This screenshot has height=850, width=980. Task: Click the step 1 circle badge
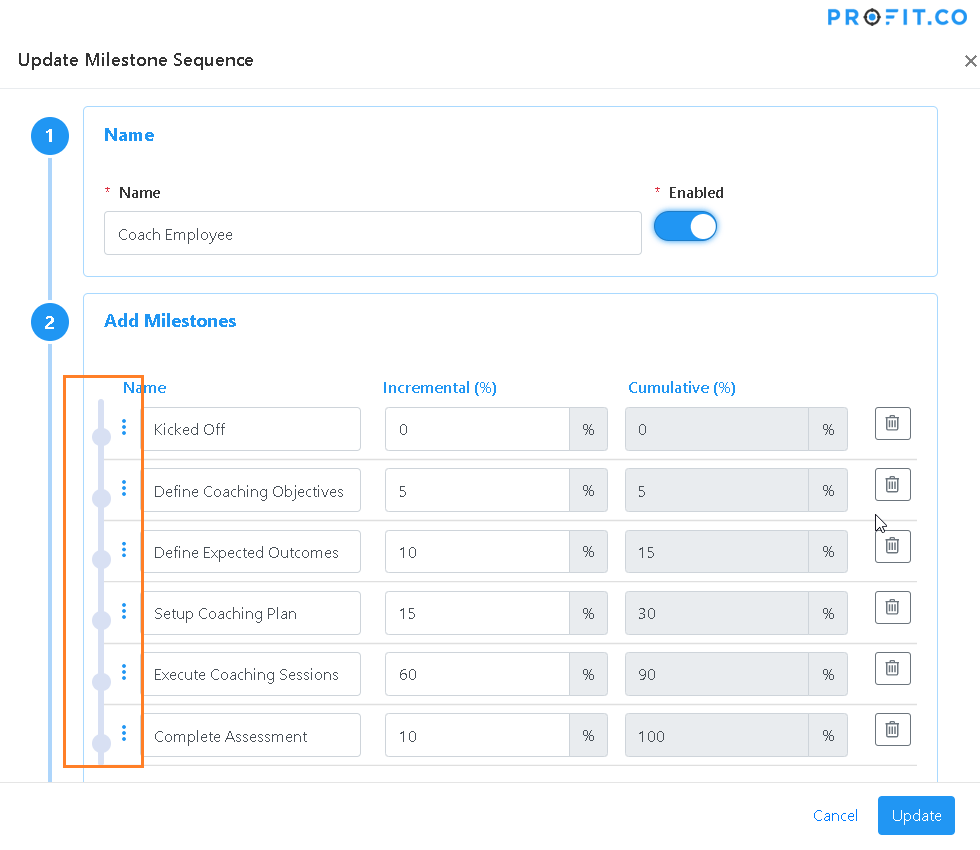(x=50, y=136)
